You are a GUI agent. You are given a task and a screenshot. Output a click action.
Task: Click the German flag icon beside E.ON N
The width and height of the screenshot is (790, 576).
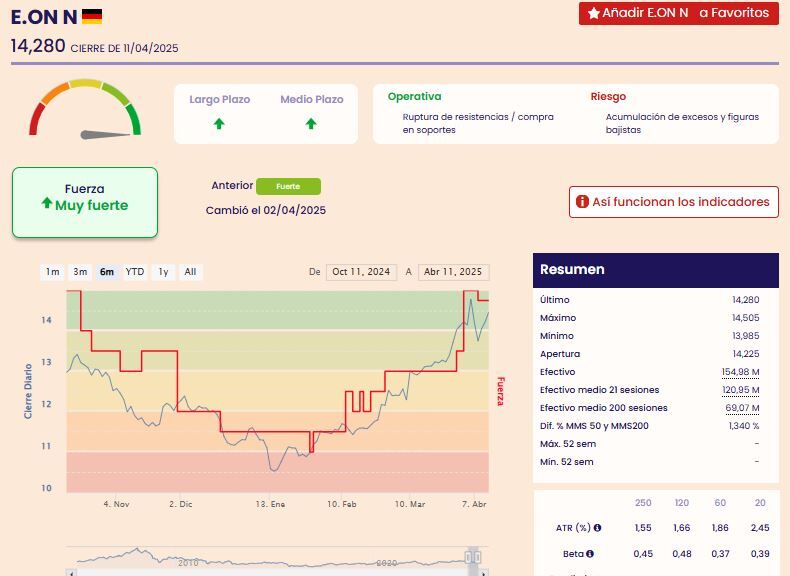(x=92, y=17)
